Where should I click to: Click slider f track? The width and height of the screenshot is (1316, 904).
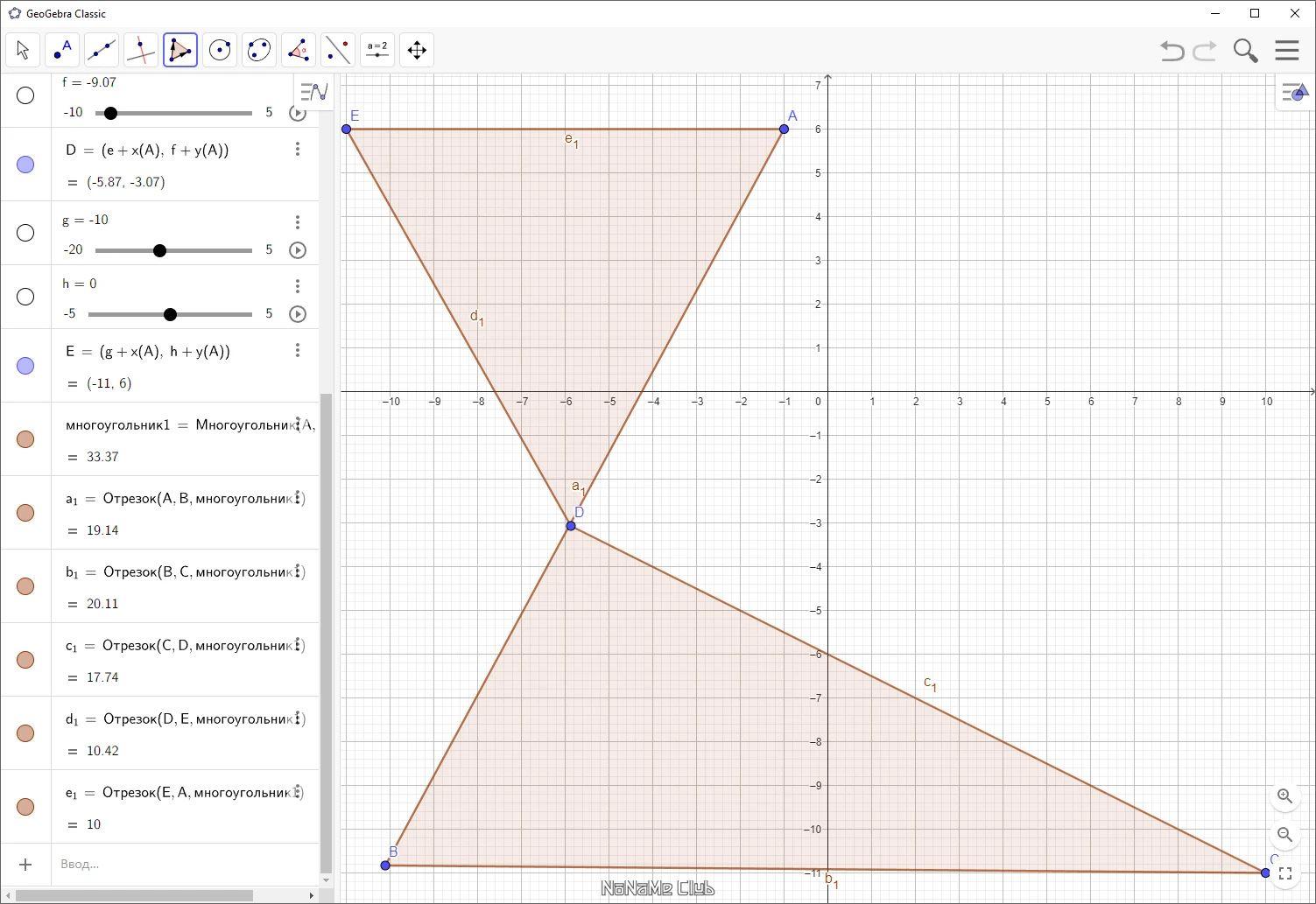173,113
